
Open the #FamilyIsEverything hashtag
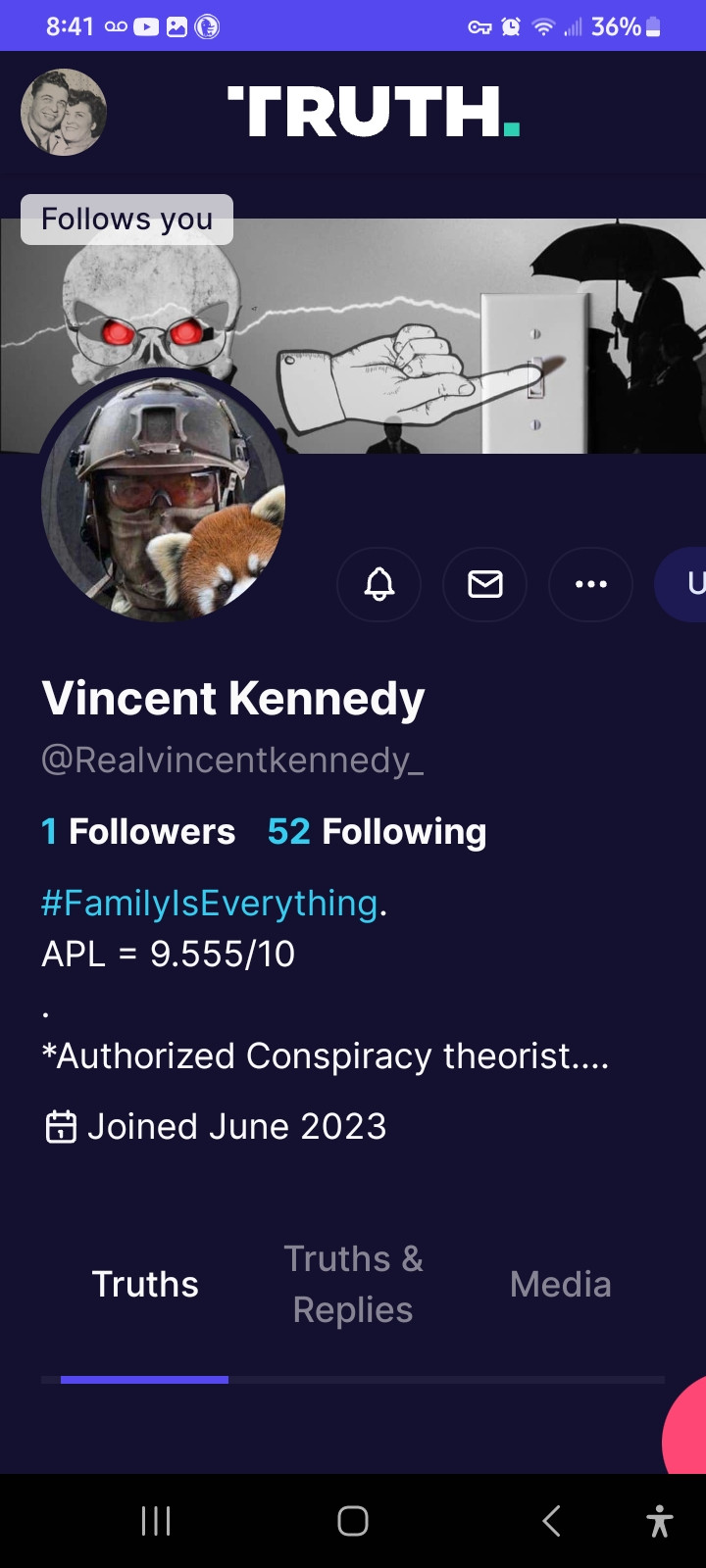pyautogui.click(x=209, y=903)
